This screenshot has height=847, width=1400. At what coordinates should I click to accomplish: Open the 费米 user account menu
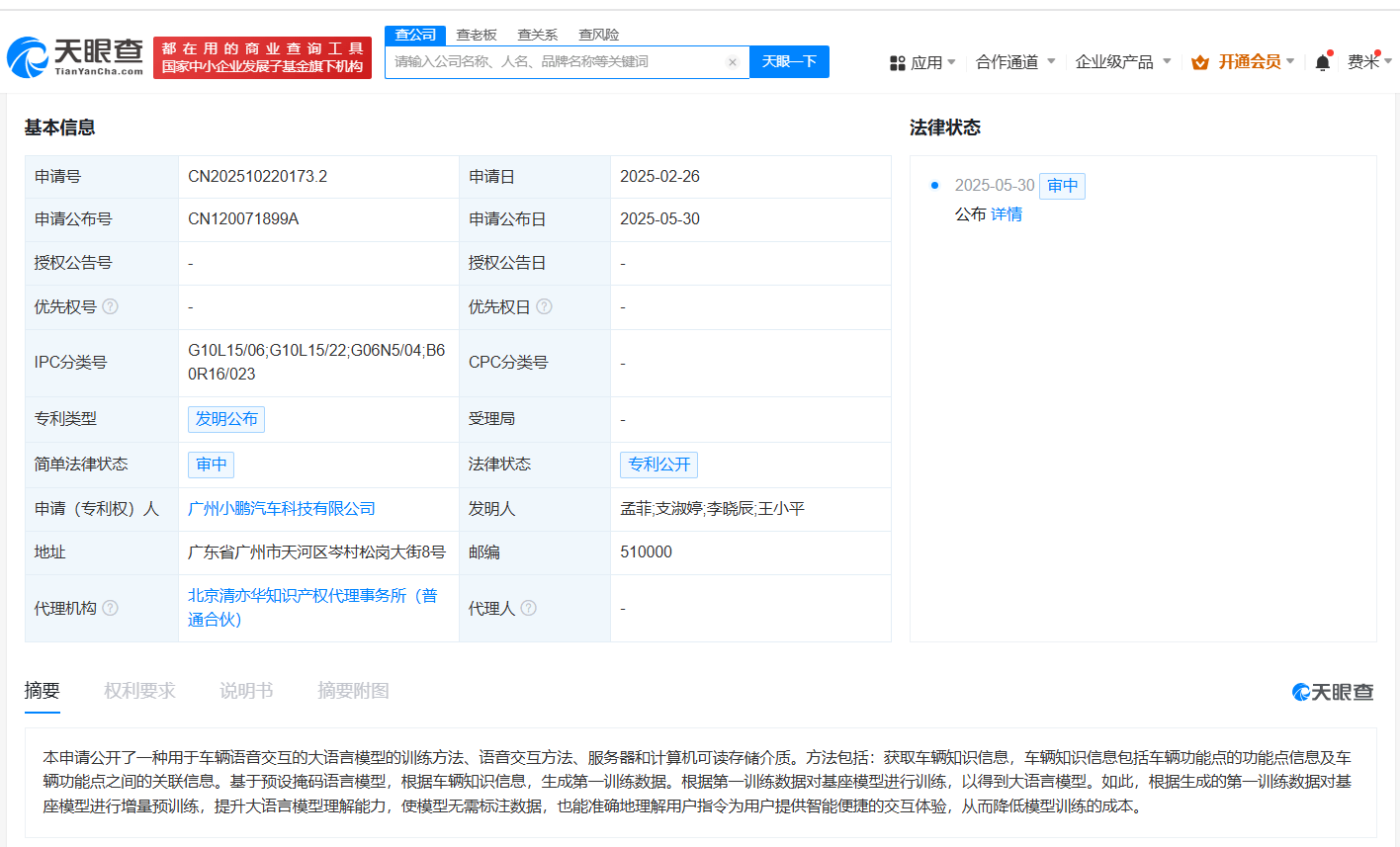click(x=1368, y=62)
